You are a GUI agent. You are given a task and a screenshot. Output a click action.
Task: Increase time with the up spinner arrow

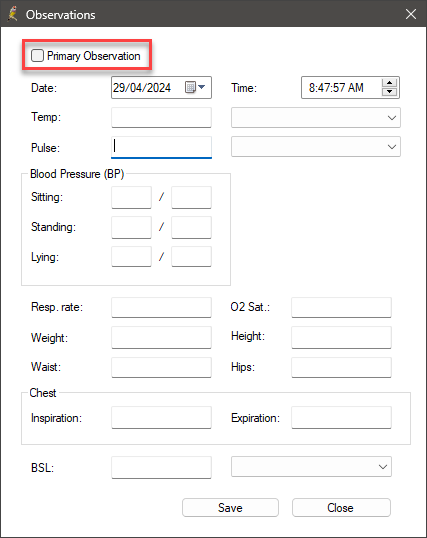click(x=389, y=83)
